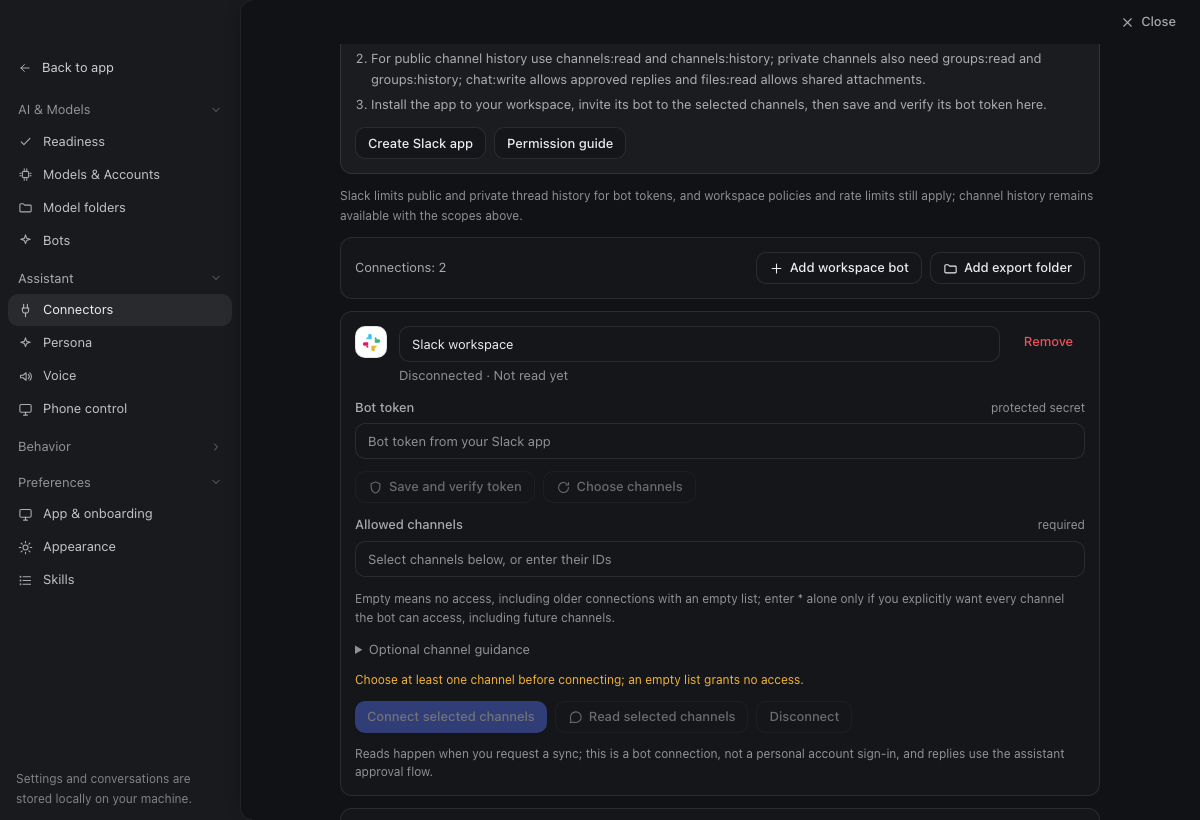
Task: Click the Model folders folder icon
Action: point(25,208)
